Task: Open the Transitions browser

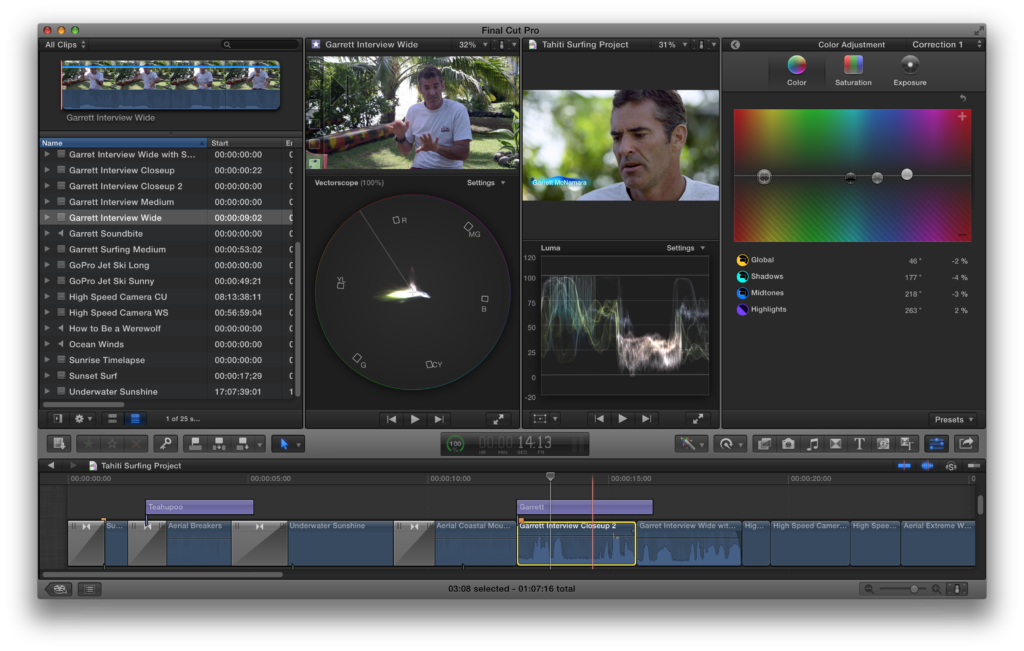Action: click(x=836, y=445)
